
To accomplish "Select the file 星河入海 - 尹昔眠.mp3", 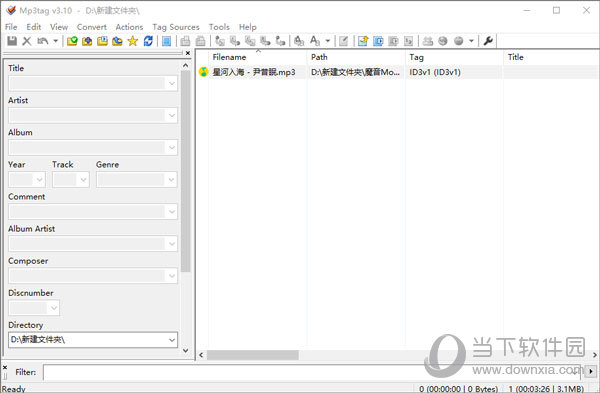I will [x=254, y=72].
